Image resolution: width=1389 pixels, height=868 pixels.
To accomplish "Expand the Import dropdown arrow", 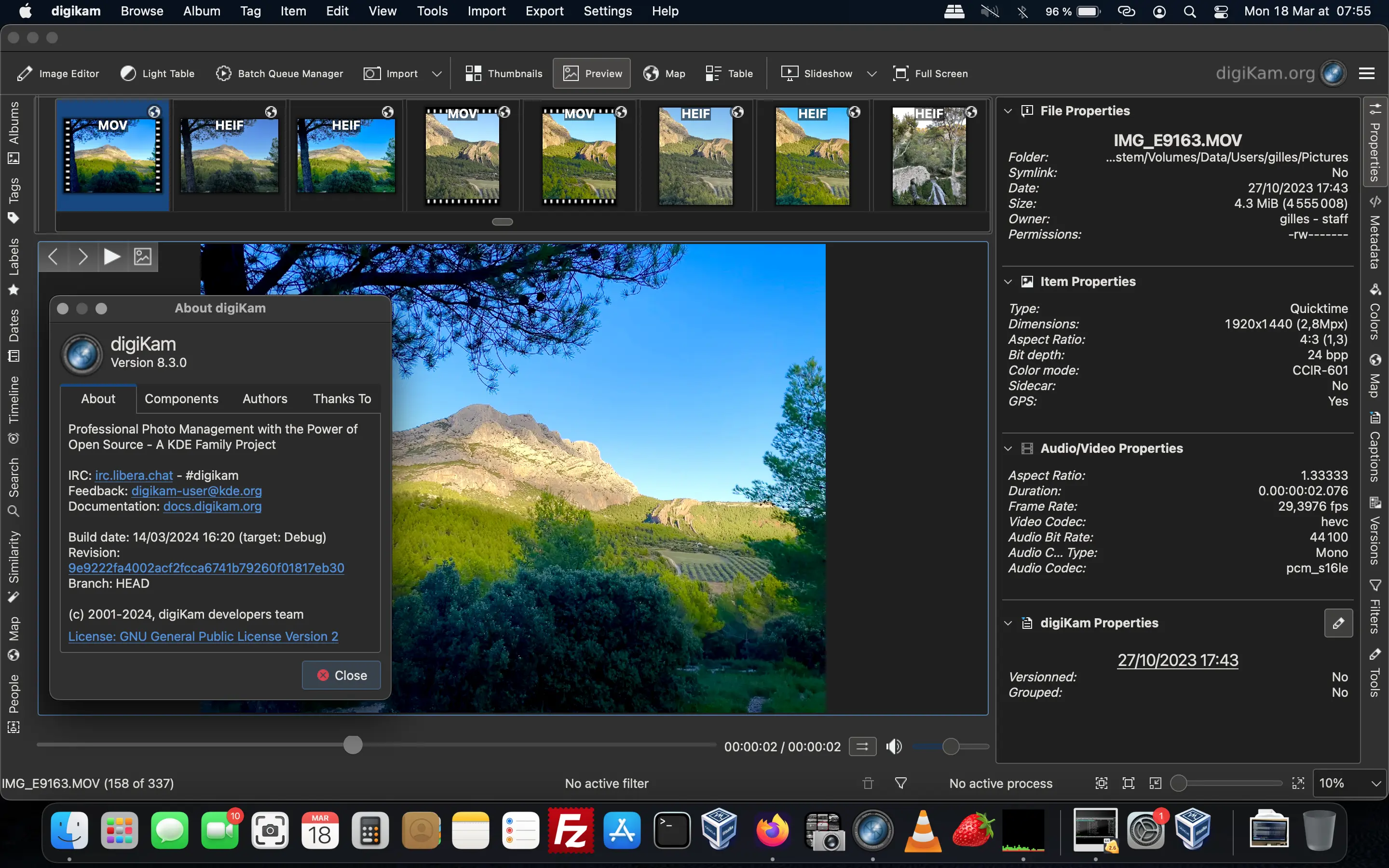I will (x=437, y=73).
